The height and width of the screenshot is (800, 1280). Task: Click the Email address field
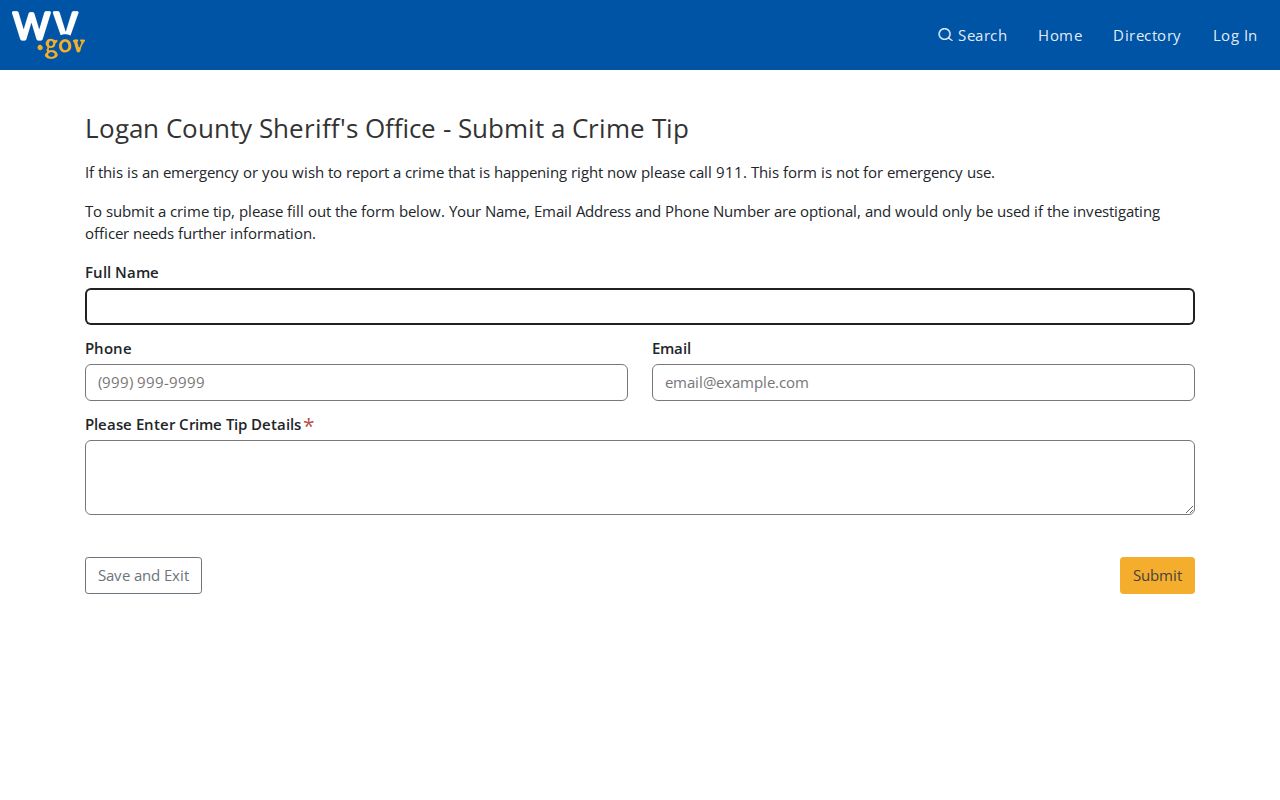(923, 383)
